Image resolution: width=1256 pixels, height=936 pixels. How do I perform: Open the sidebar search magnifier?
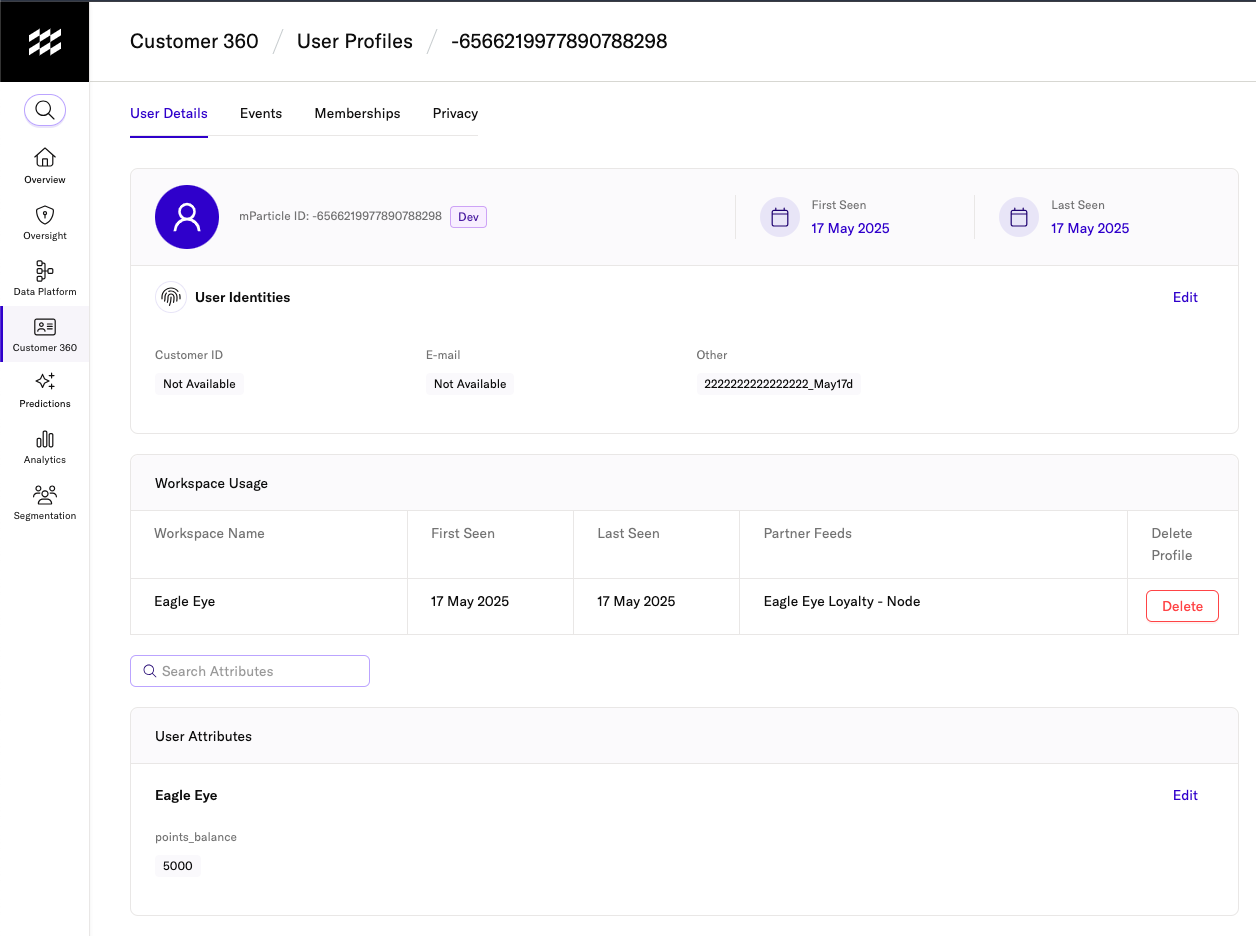[x=45, y=110]
